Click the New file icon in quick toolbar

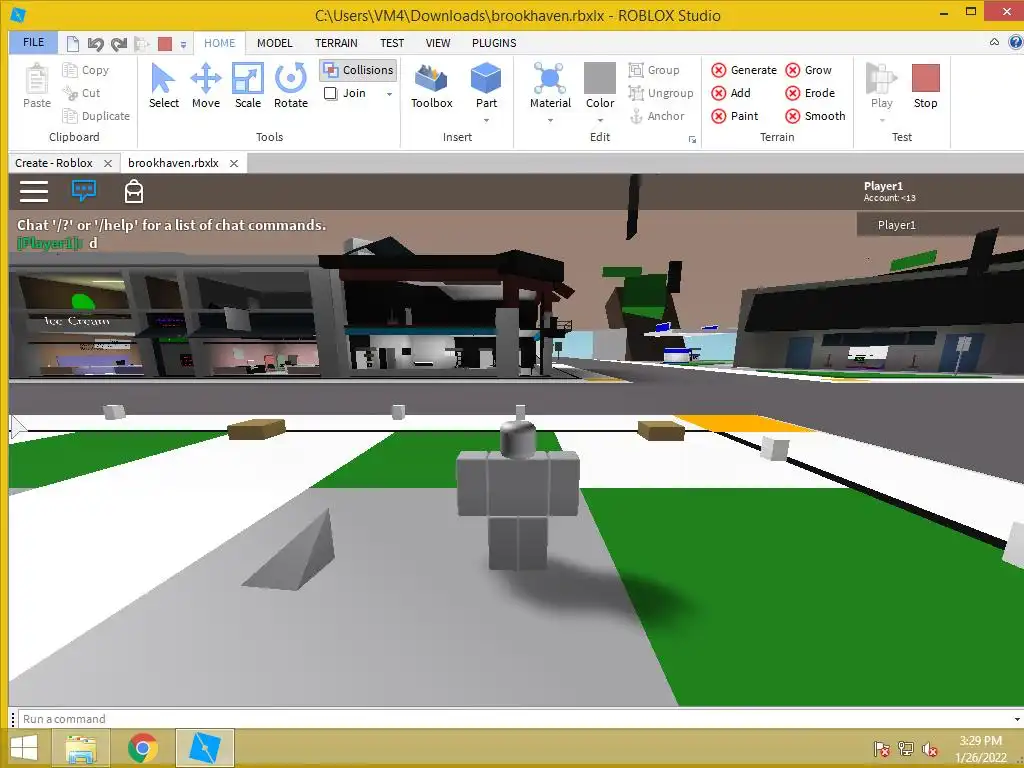(x=72, y=44)
